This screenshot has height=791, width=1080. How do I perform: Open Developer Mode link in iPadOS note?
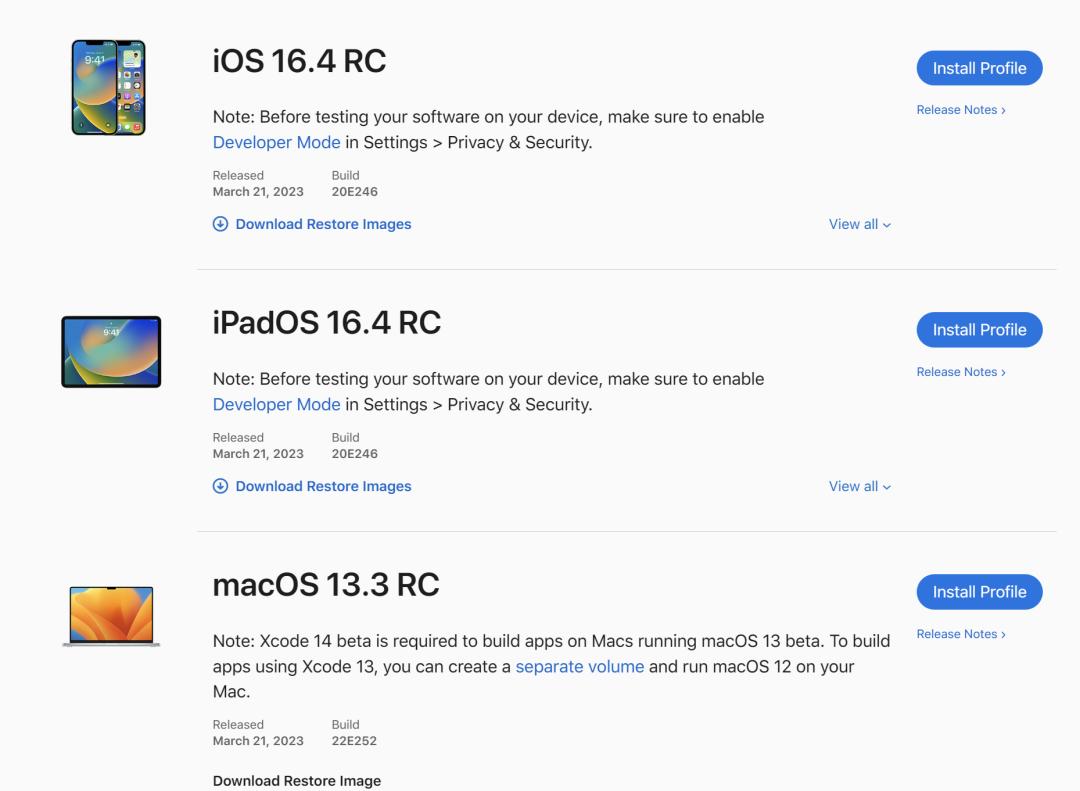(276, 404)
